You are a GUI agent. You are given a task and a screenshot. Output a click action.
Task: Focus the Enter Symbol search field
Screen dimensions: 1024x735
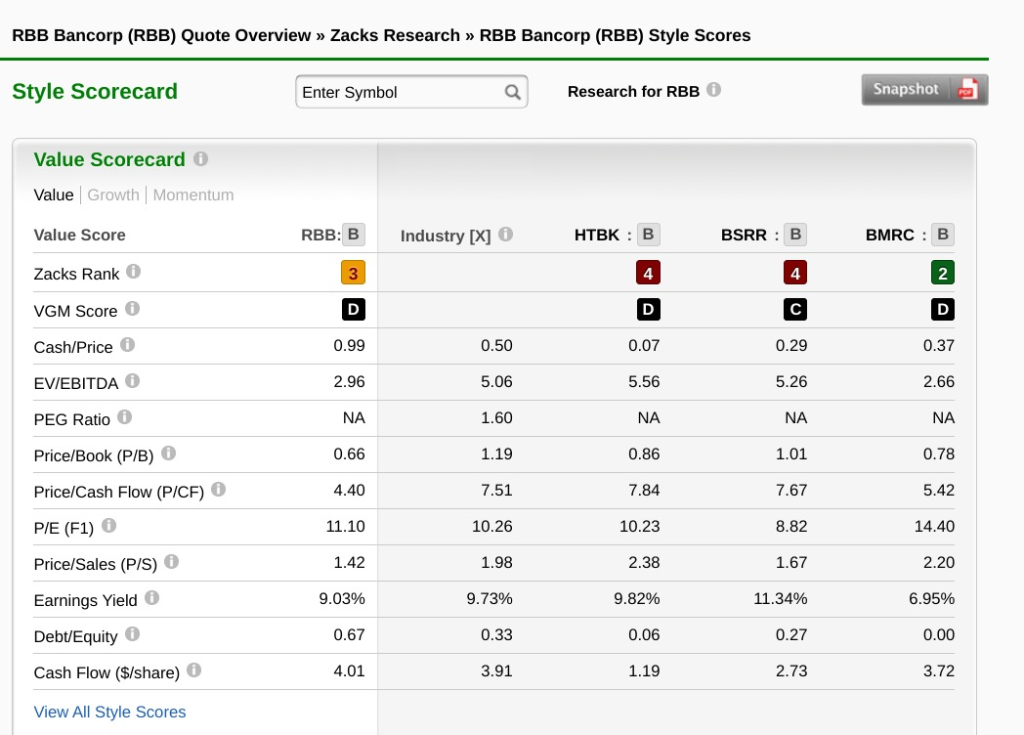[x=411, y=92]
